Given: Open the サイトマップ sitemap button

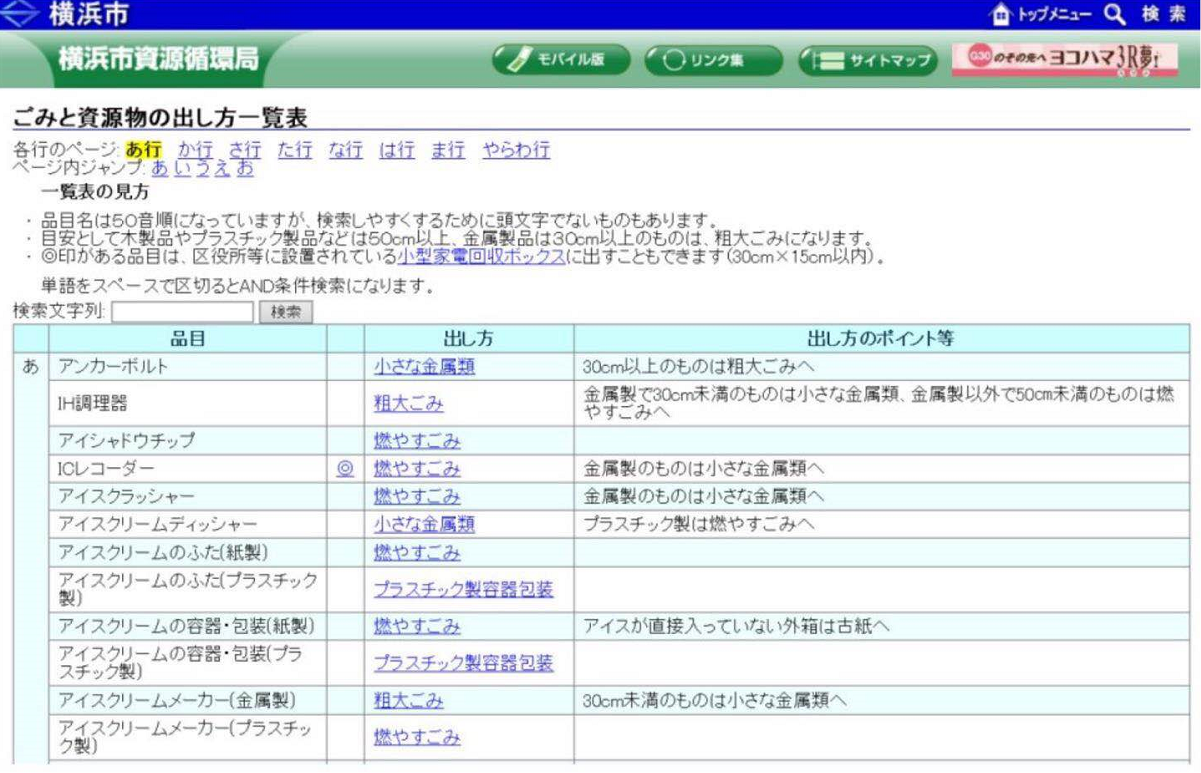Looking at the screenshot, I should point(867,60).
